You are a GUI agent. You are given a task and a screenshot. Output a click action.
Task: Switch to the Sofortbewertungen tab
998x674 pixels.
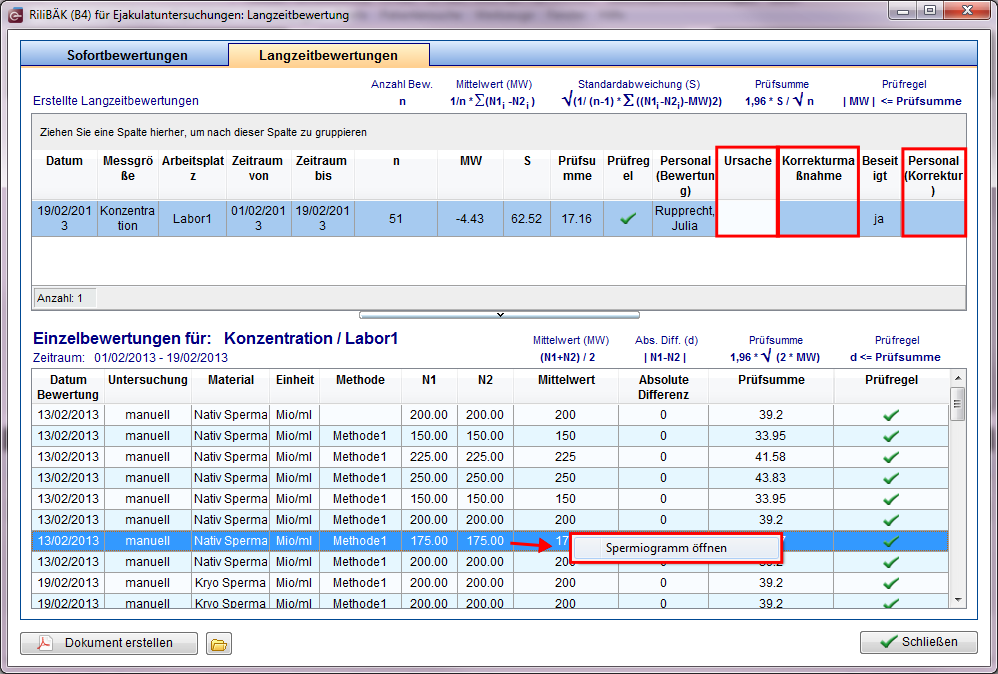point(127,55)
